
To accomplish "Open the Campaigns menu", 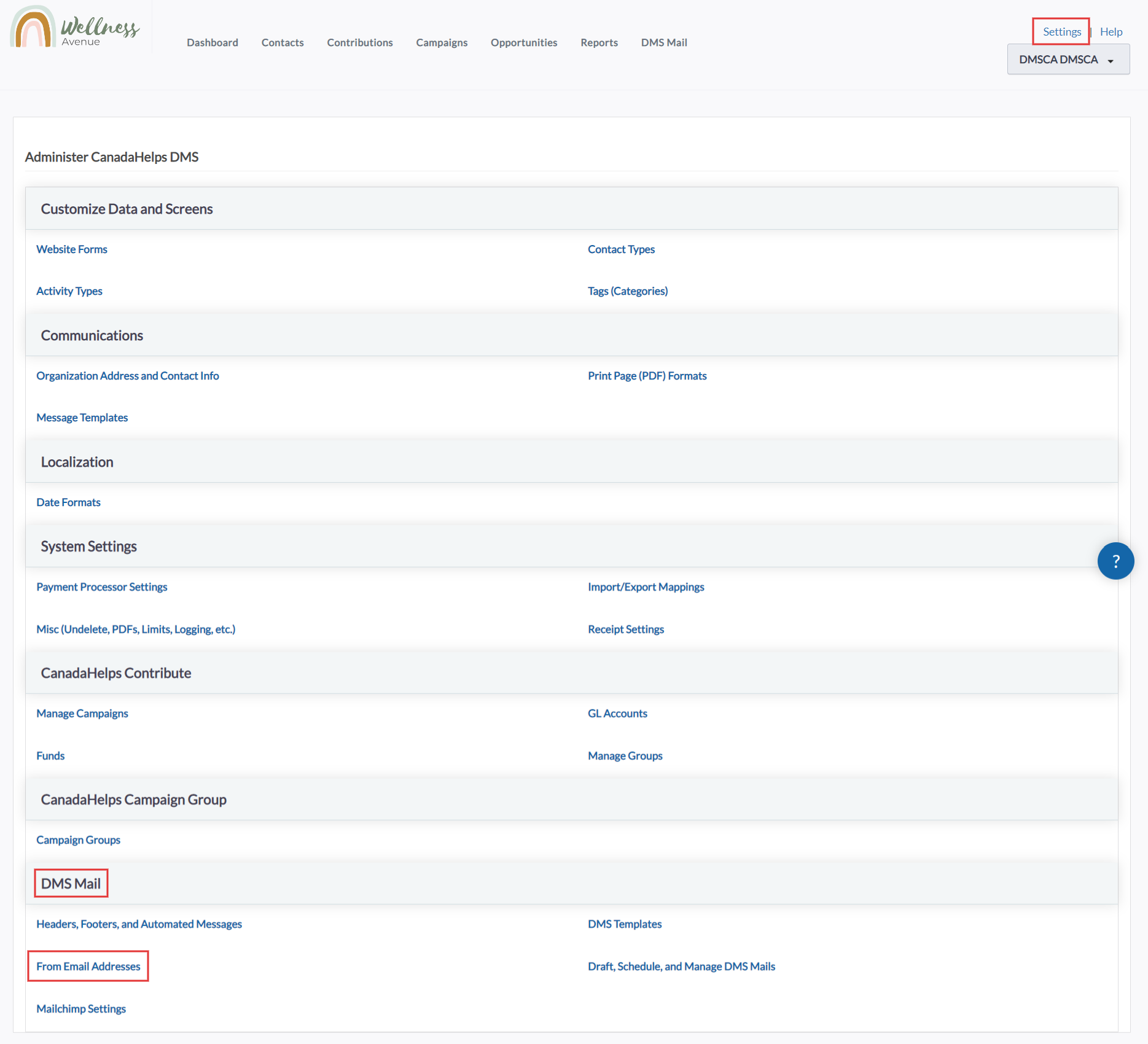I will 442,42.
